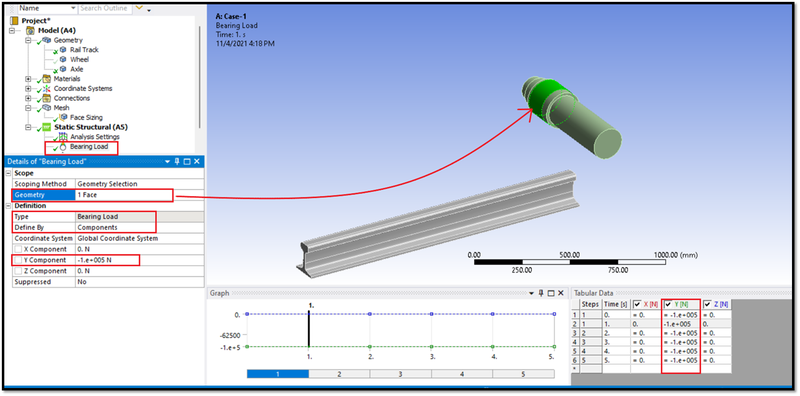Screen dimensions: 800x396
Task: Click the Axle body icon
Action: pyautogui.click(x=63, y=69)
